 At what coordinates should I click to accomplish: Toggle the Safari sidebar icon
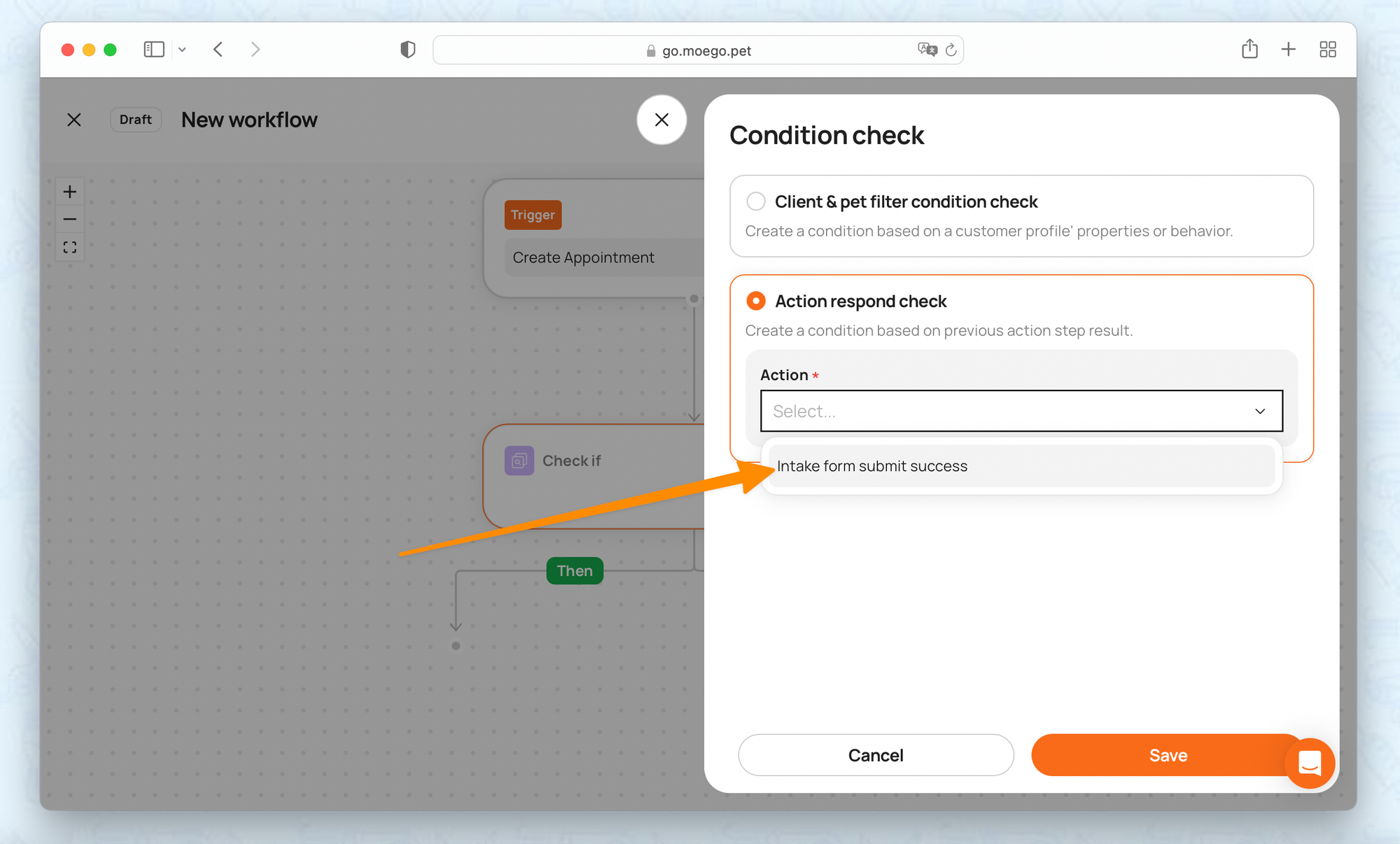point(154,50)
